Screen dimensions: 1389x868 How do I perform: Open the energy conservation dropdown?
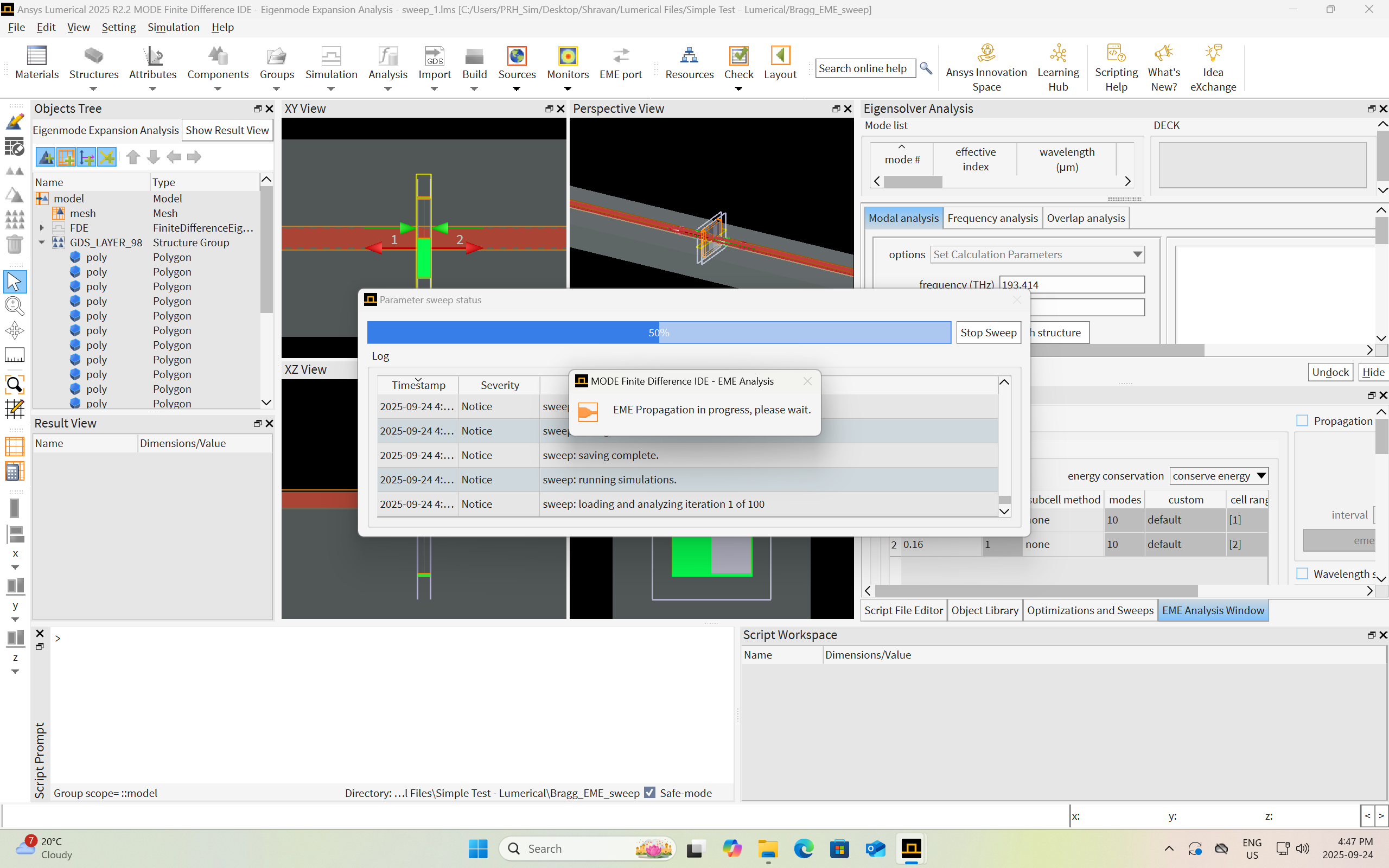coord(1218,476)
